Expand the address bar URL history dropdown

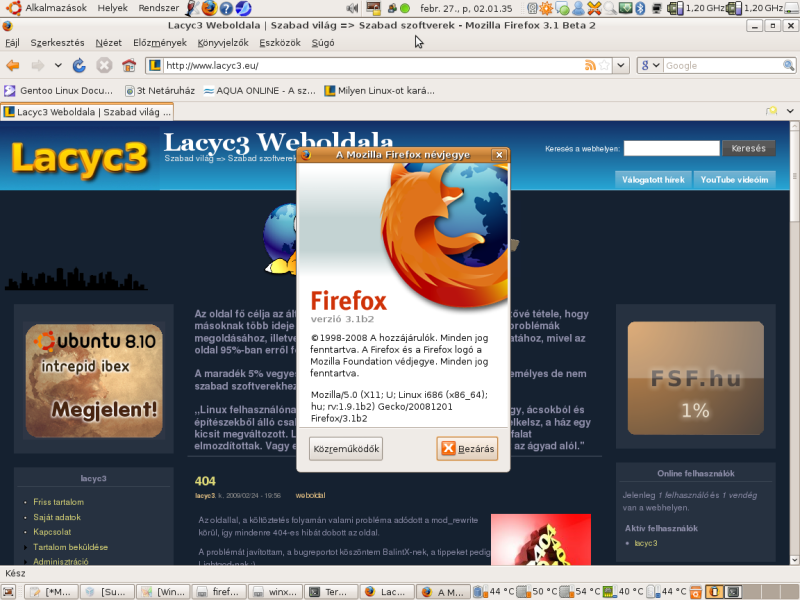point(620,65)
